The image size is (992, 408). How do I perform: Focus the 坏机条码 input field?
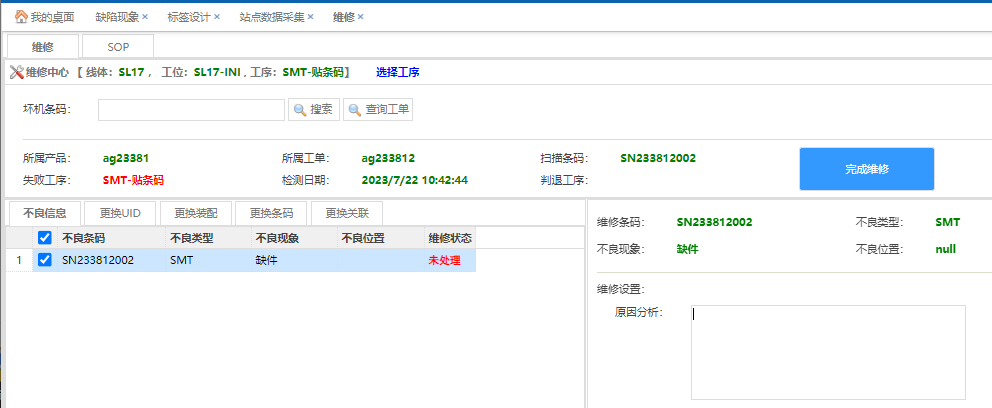point(191,110)
